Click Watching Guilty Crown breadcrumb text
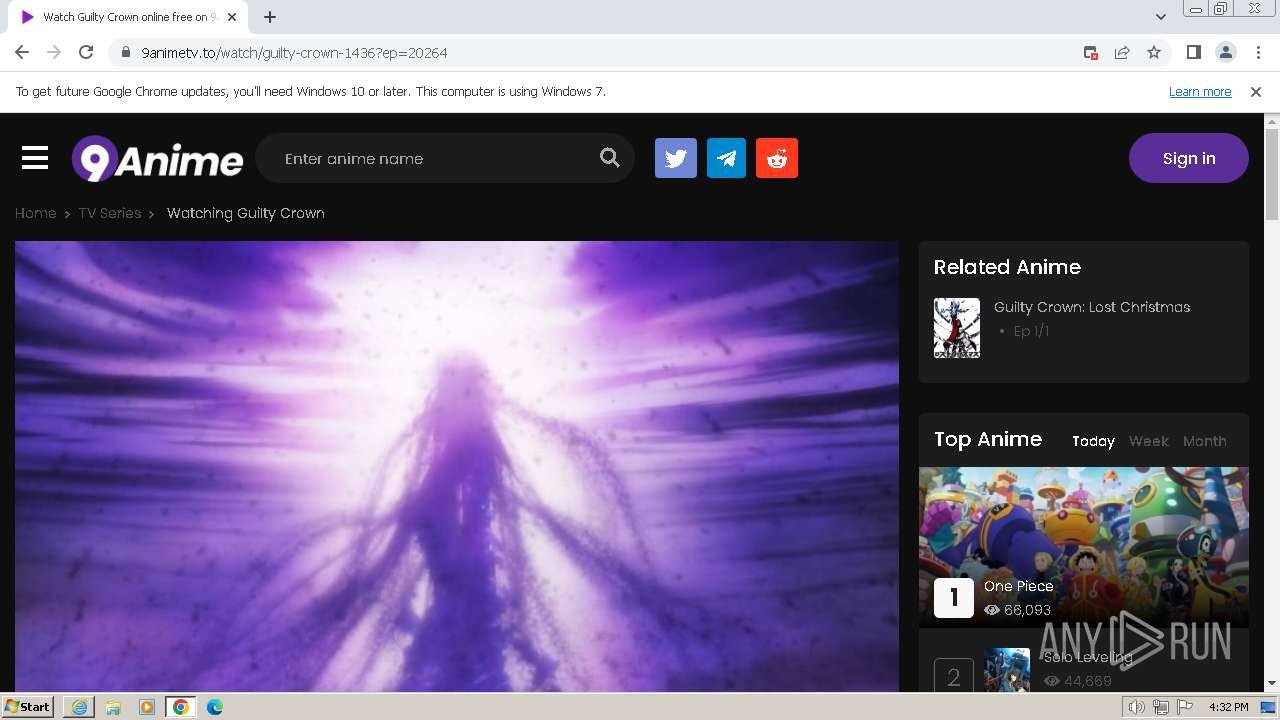1280x720 pixels. pos(246,213)
